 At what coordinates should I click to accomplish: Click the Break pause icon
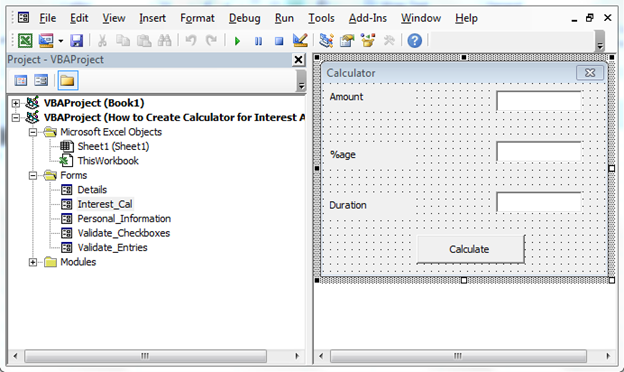click(258, 41)
